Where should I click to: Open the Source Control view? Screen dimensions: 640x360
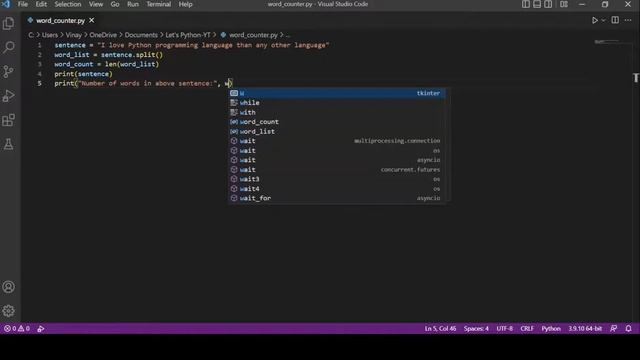[9, 71]
